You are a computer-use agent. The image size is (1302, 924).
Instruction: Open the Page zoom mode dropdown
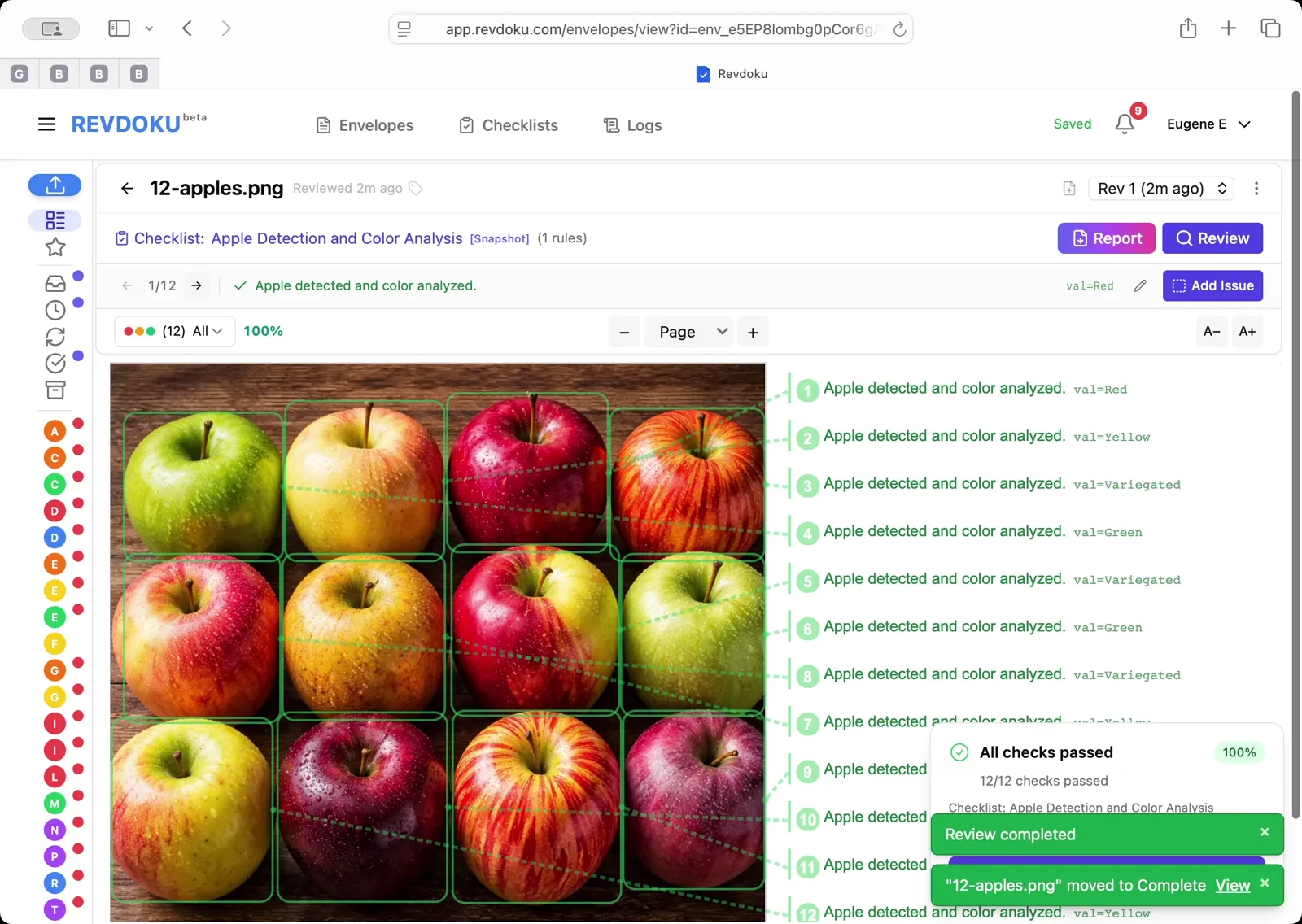688,331
